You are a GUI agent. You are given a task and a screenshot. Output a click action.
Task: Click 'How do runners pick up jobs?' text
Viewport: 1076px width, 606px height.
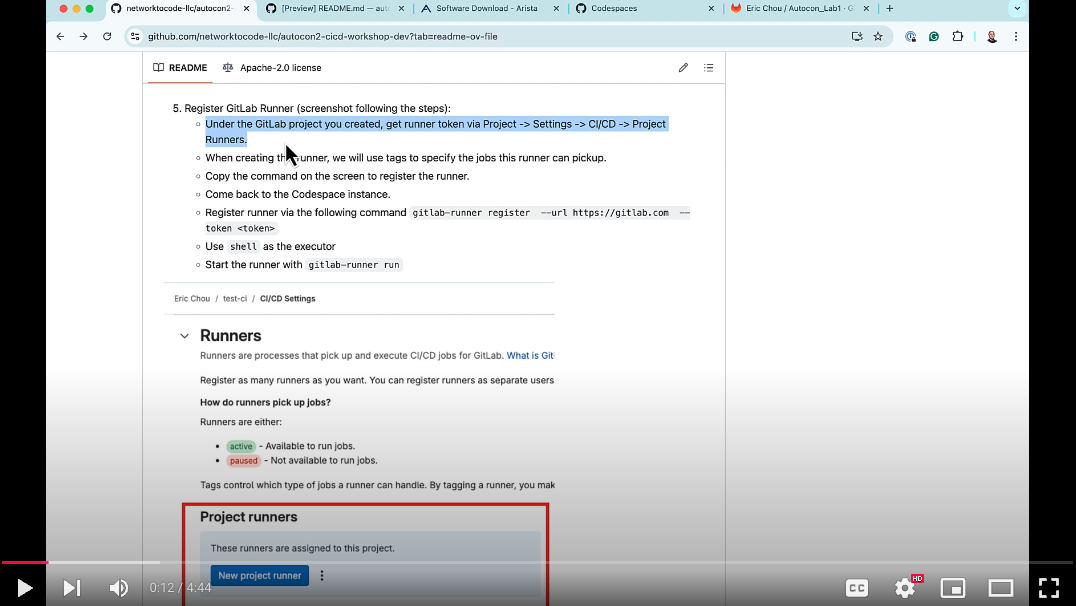266,402
